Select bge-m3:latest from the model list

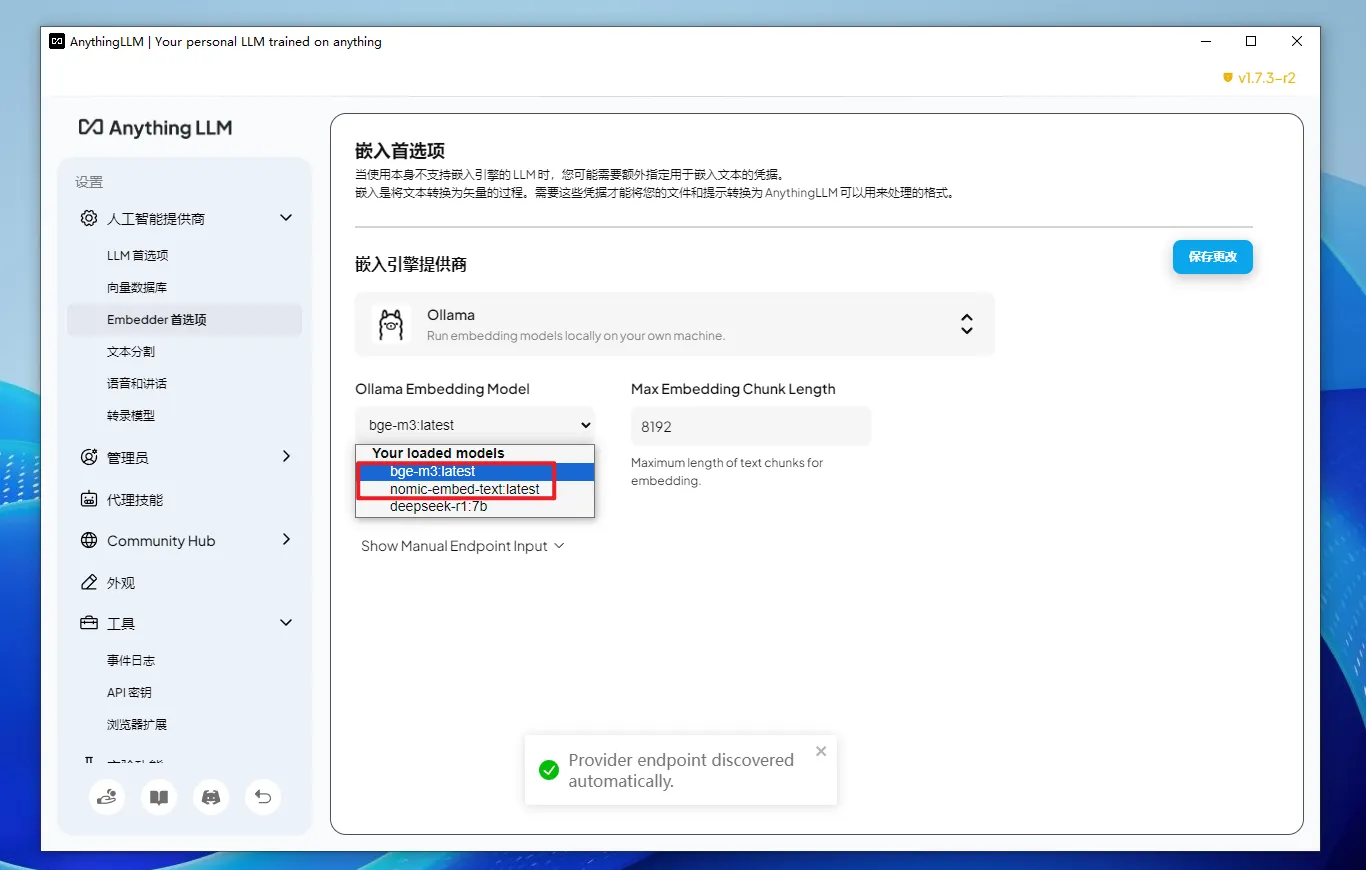click(475, 471)
